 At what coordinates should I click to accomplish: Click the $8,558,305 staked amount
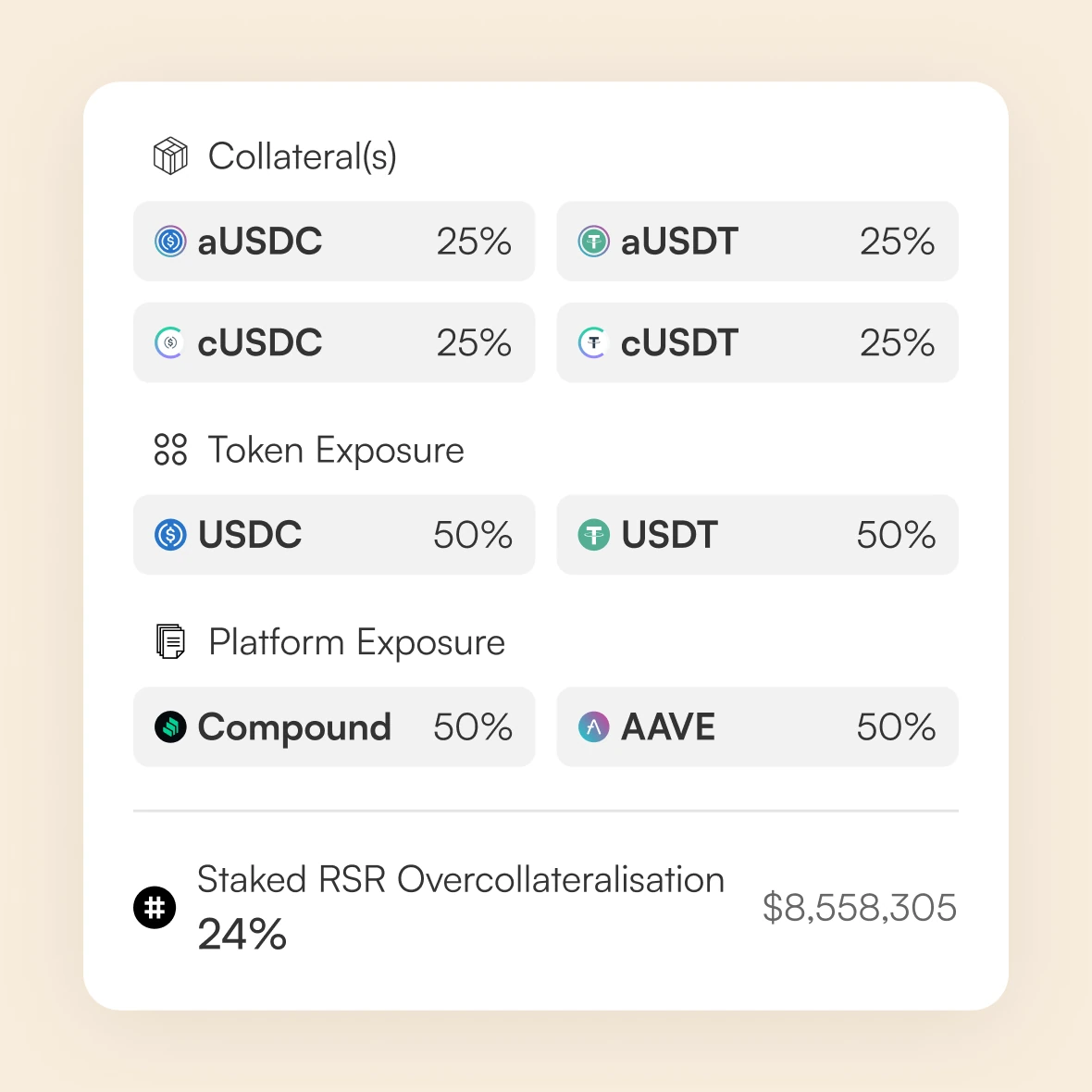[x=859, y=908]
